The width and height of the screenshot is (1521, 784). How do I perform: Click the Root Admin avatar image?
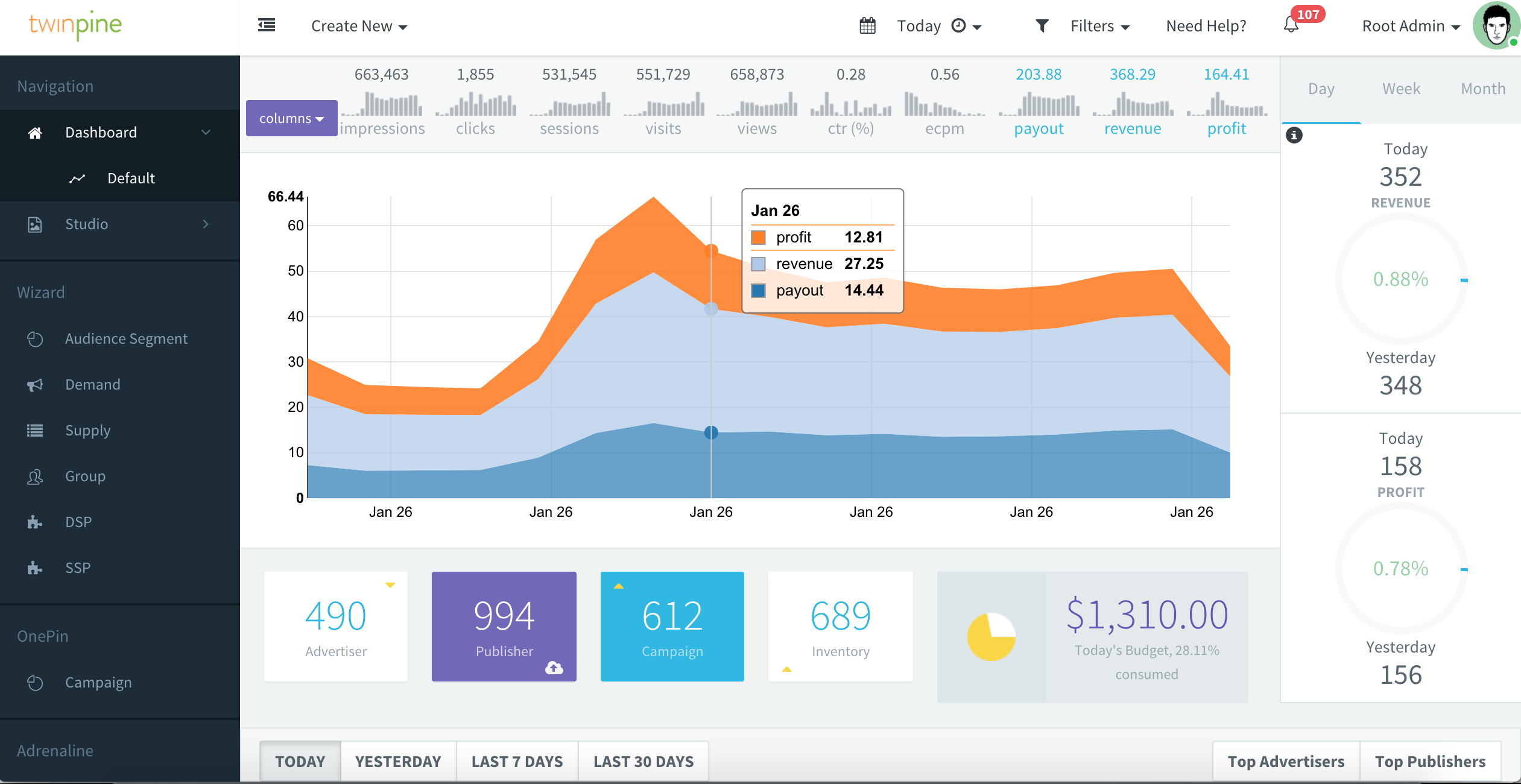(1496, 25)
